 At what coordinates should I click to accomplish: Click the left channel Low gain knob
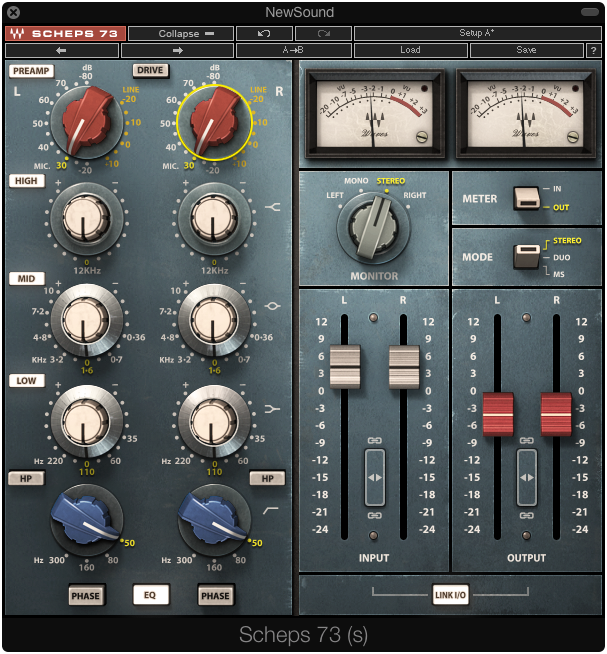click(x=87, y=421)
